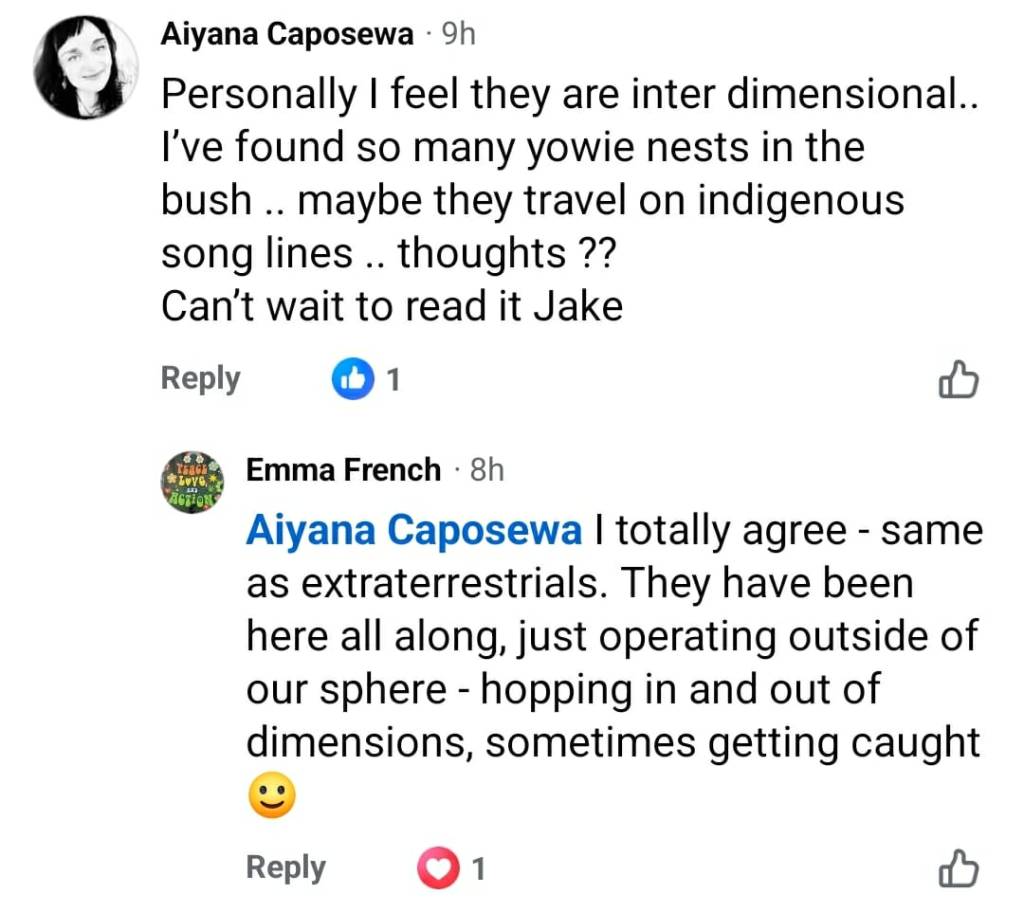Reply to Aiyana Caposewa's comment
The image size is (1024, 912).
click(x=201, y=379)
